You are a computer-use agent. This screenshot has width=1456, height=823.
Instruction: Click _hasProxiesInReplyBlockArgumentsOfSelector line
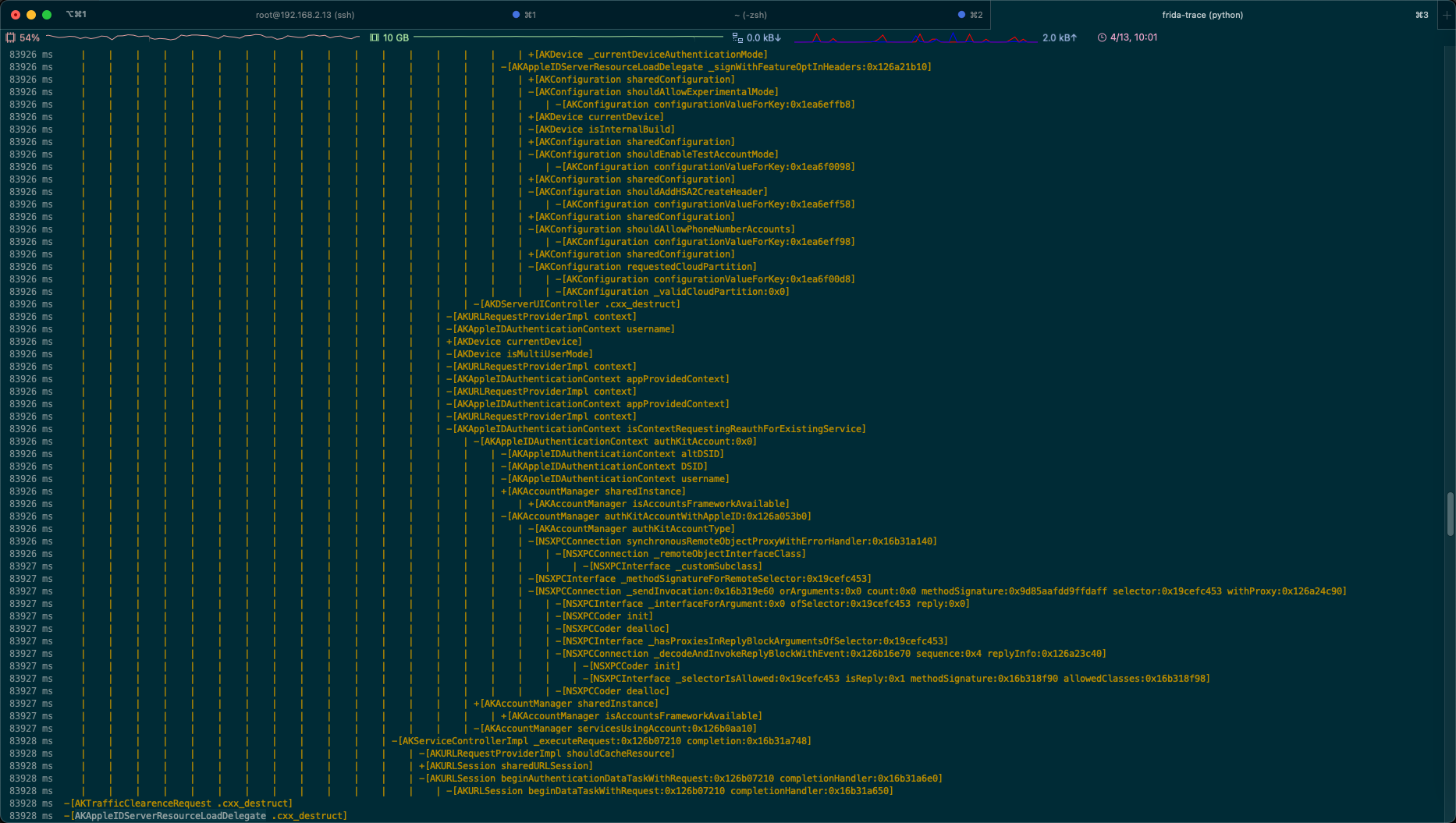click(751, 641)
